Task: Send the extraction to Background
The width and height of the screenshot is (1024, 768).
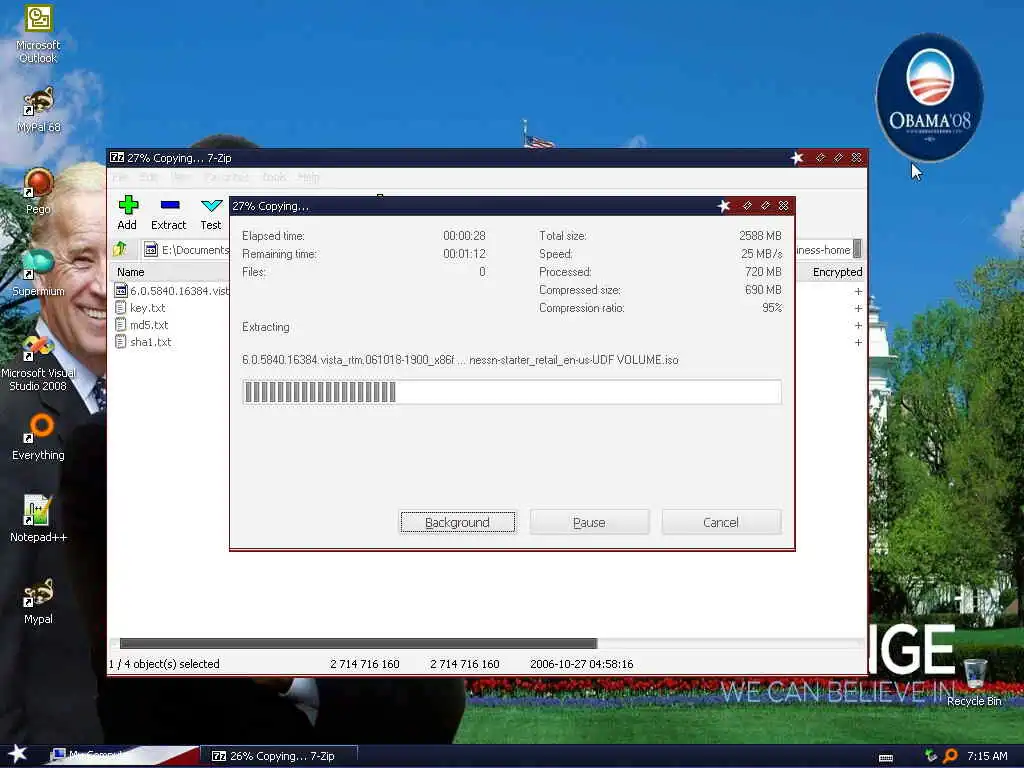Action: [457, 522]
